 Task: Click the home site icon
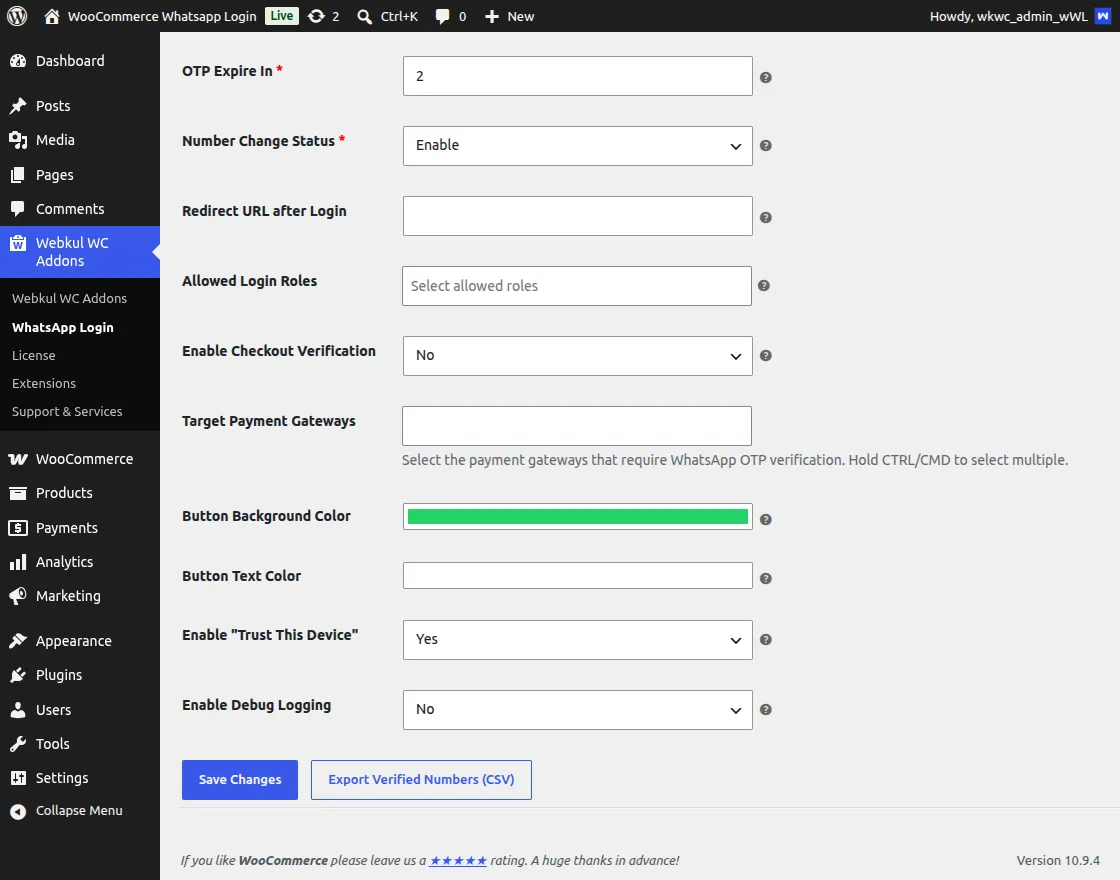pos(51,16)
